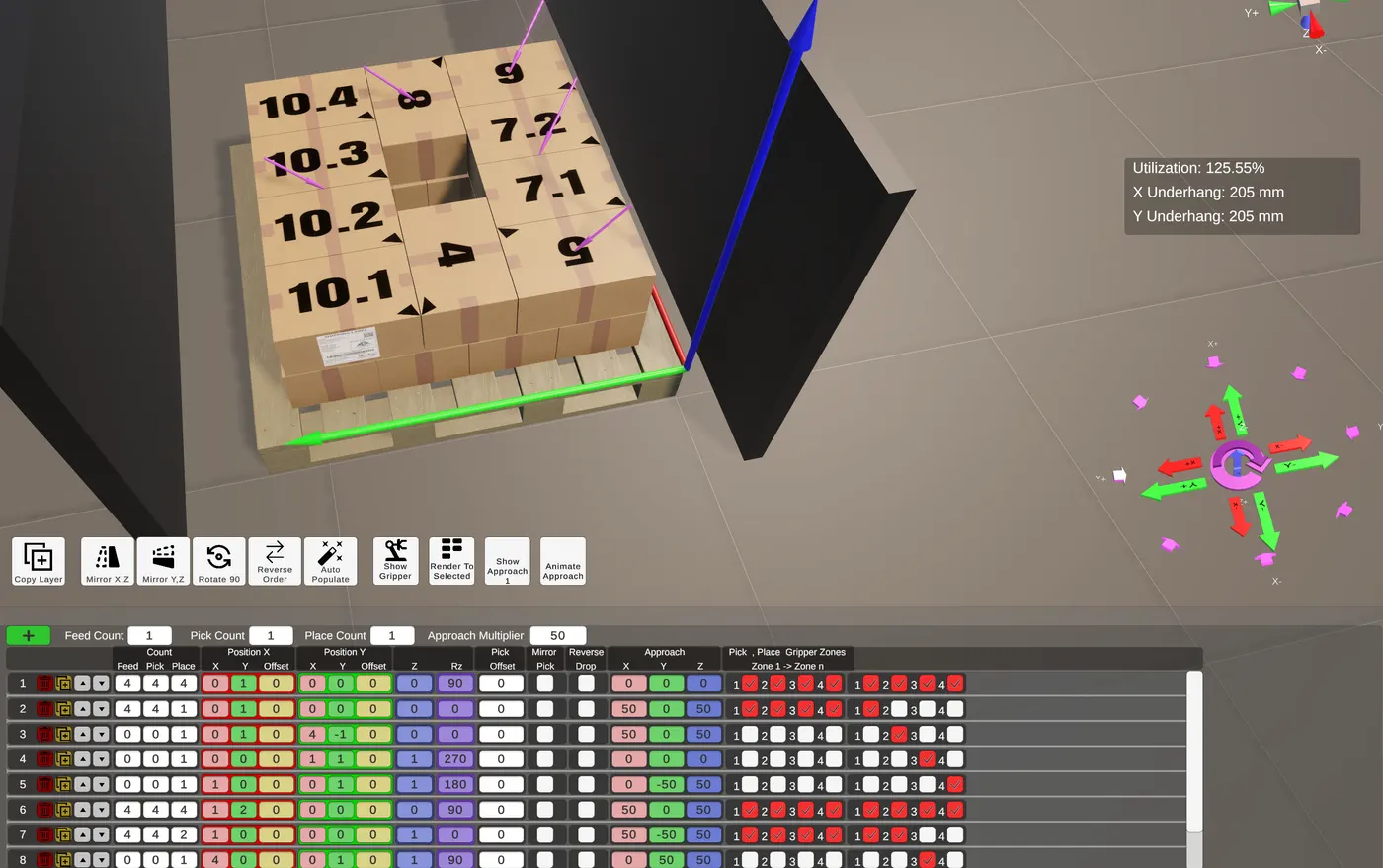Click the Pick Offset field in row 2
Screen dimensions: 1383x868
[x=501, y=709]
